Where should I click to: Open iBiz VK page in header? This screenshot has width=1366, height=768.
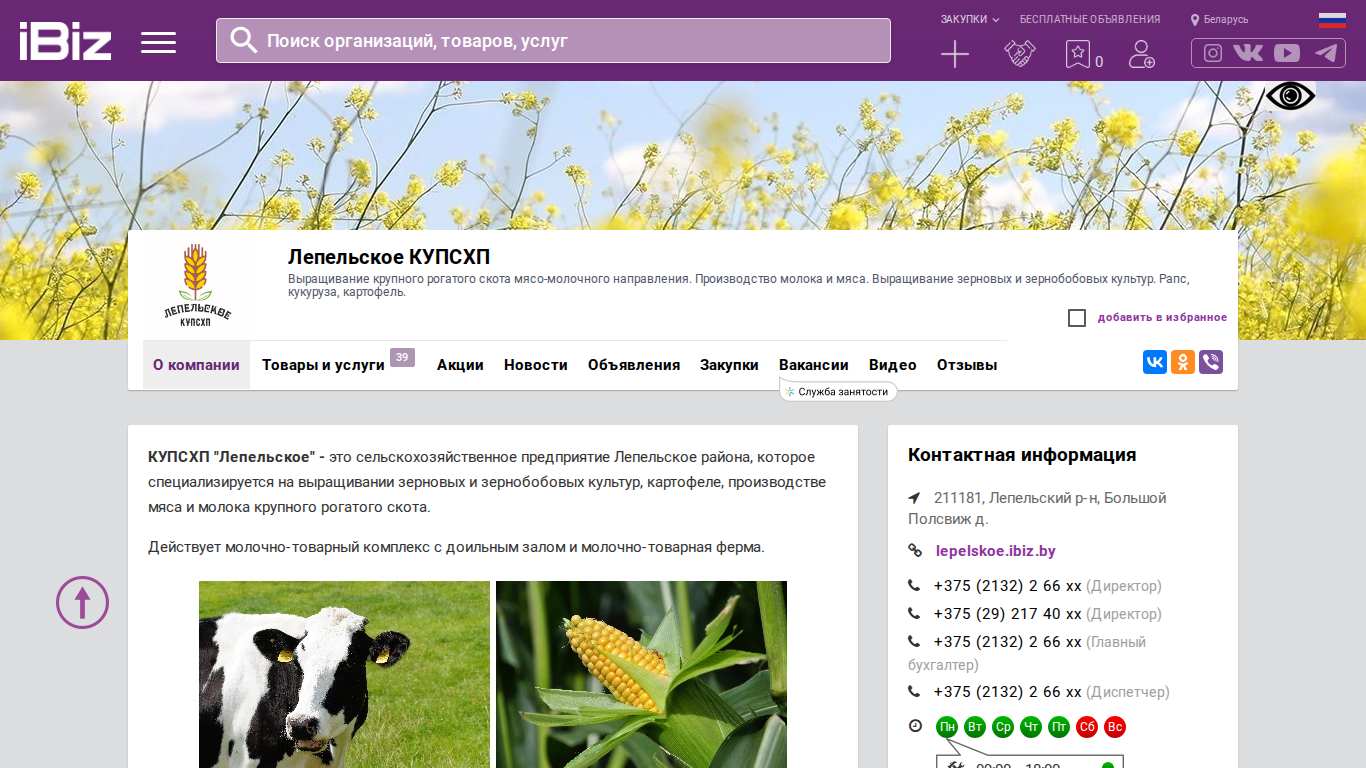[1248, 53]
